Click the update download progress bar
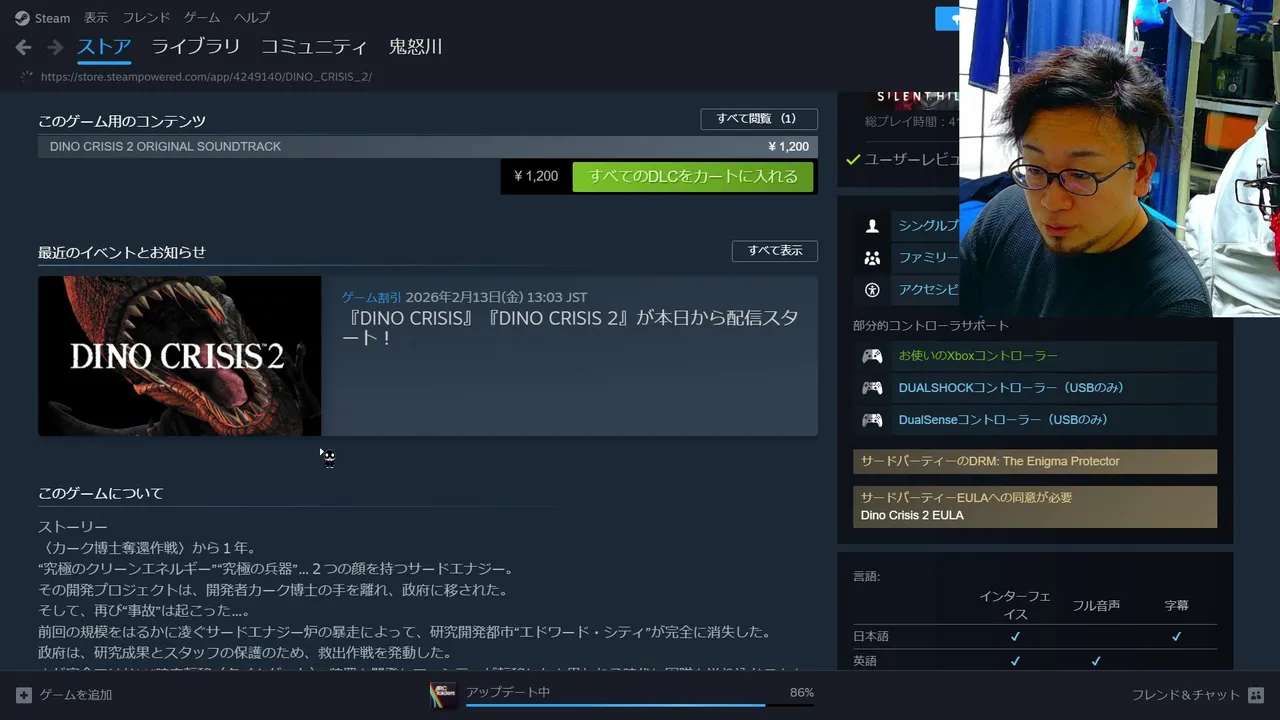Image resolution: width=1280 pixels, height=720 pixels. click(x=640, y=705)
